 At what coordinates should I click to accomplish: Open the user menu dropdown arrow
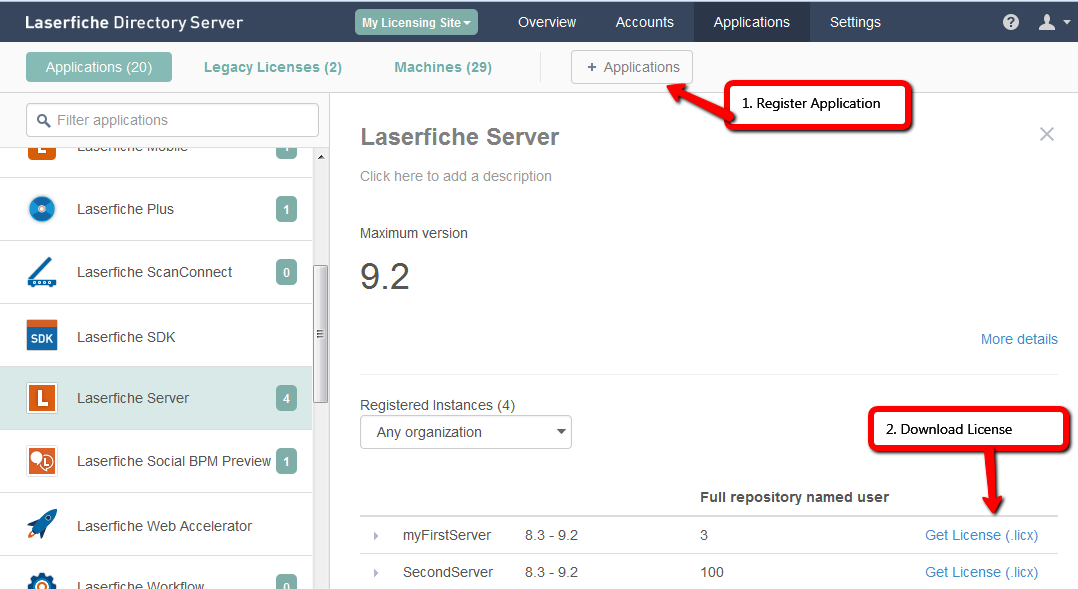click(x=1066, y=22)
